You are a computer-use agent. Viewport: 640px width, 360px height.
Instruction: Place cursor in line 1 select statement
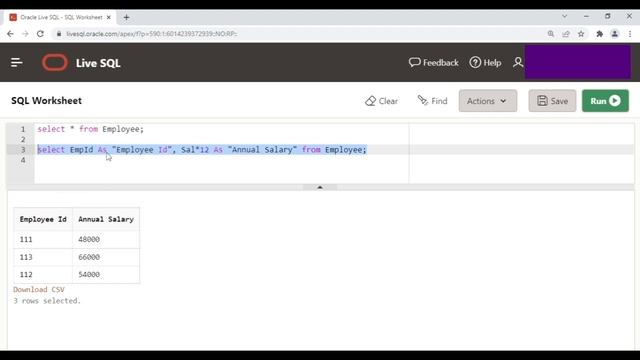(91, 129)
